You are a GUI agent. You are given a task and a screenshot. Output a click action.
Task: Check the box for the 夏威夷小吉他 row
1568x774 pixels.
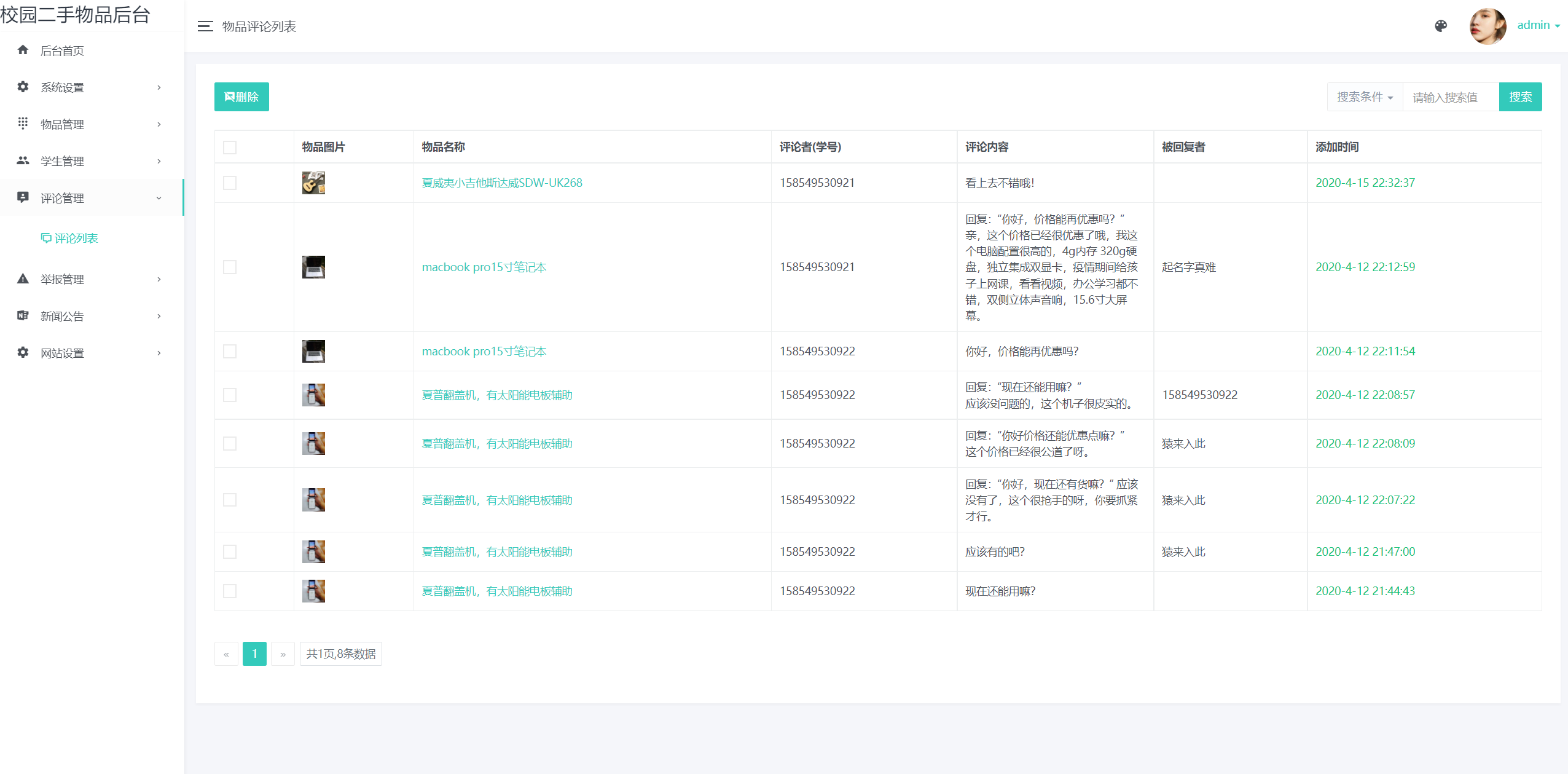click(x=230, y=183)
